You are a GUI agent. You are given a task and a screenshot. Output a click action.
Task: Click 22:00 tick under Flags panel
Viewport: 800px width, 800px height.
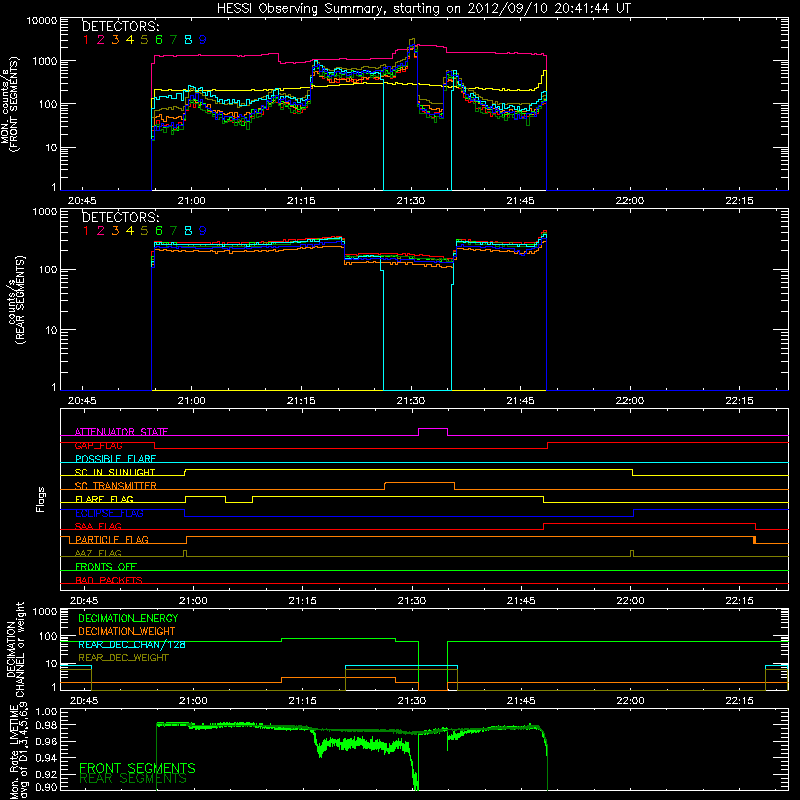(x=630, y=601)
